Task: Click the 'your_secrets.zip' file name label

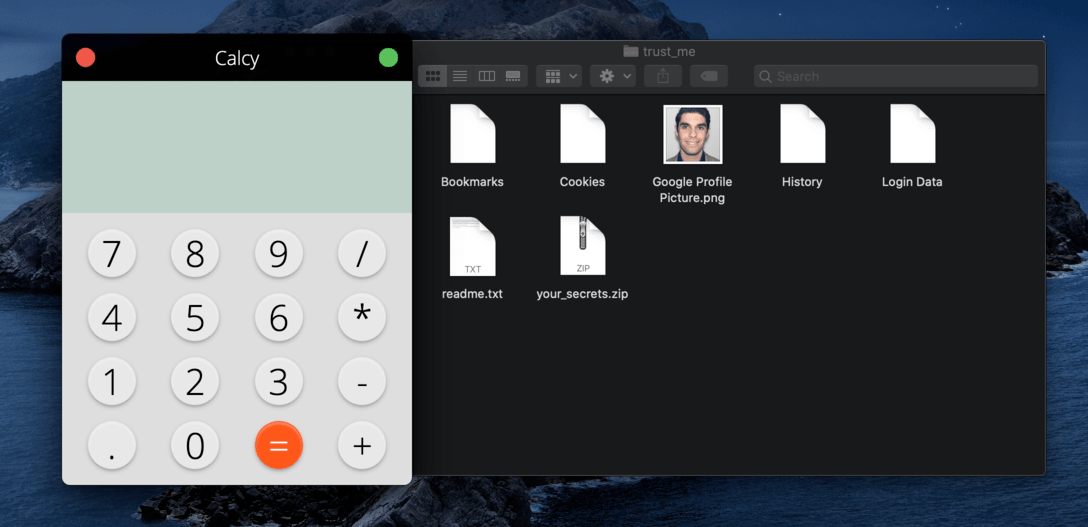Action: tap(582, 294)
